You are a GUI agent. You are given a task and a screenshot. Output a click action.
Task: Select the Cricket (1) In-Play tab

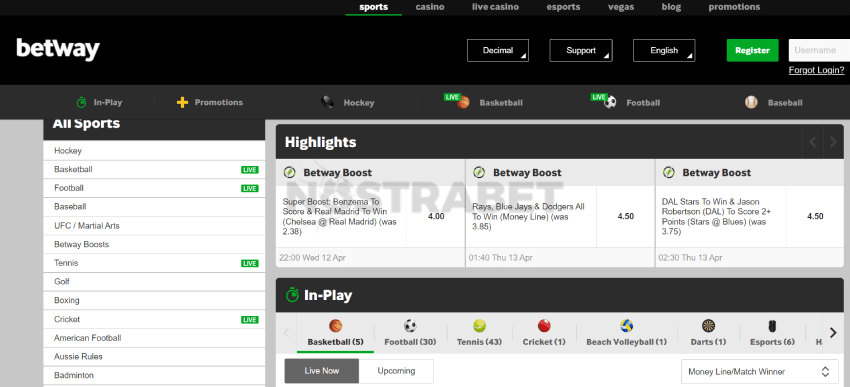[544, 333]
